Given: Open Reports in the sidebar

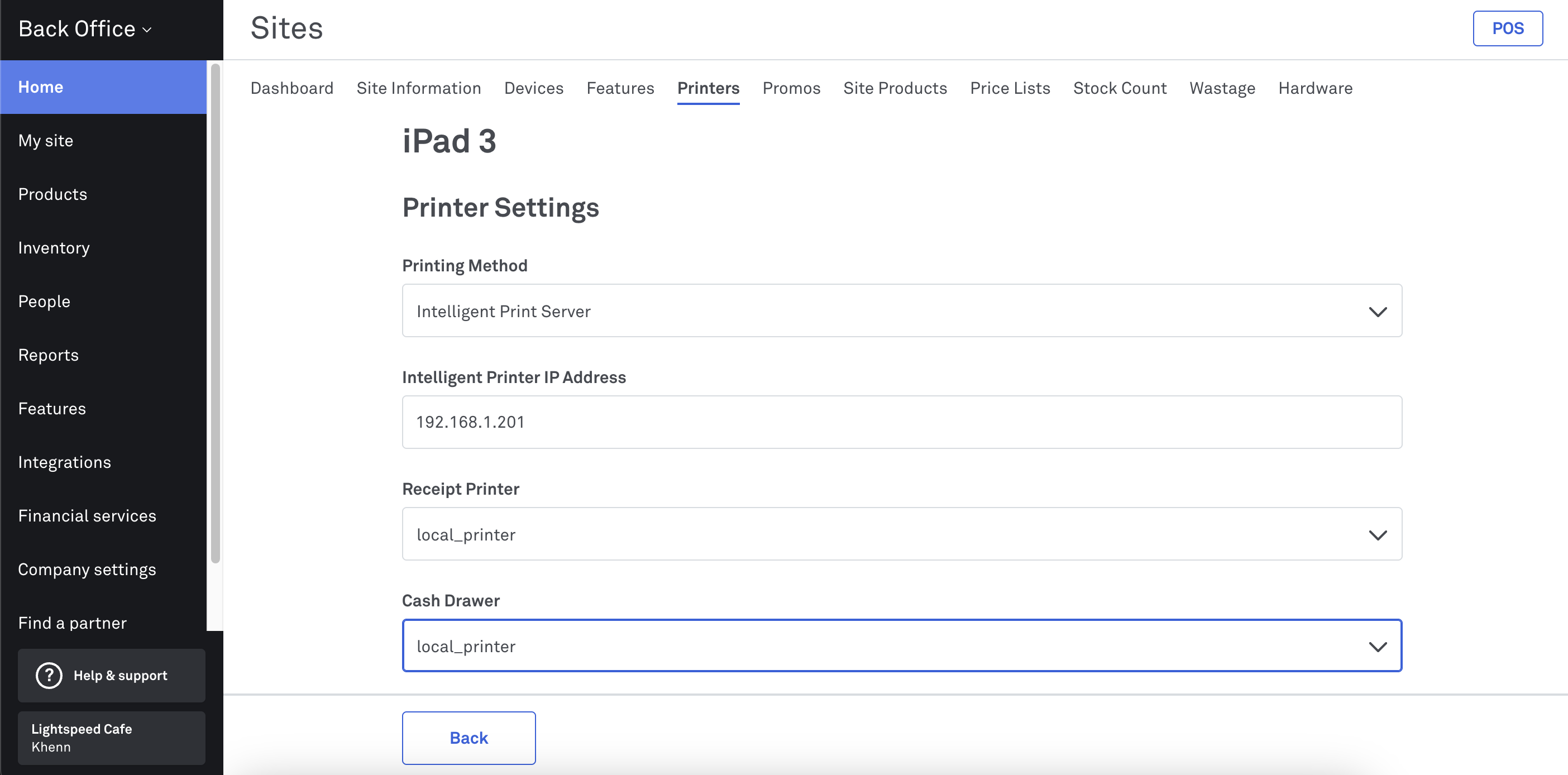Looking at the screenshot, I should click(103, 355).
